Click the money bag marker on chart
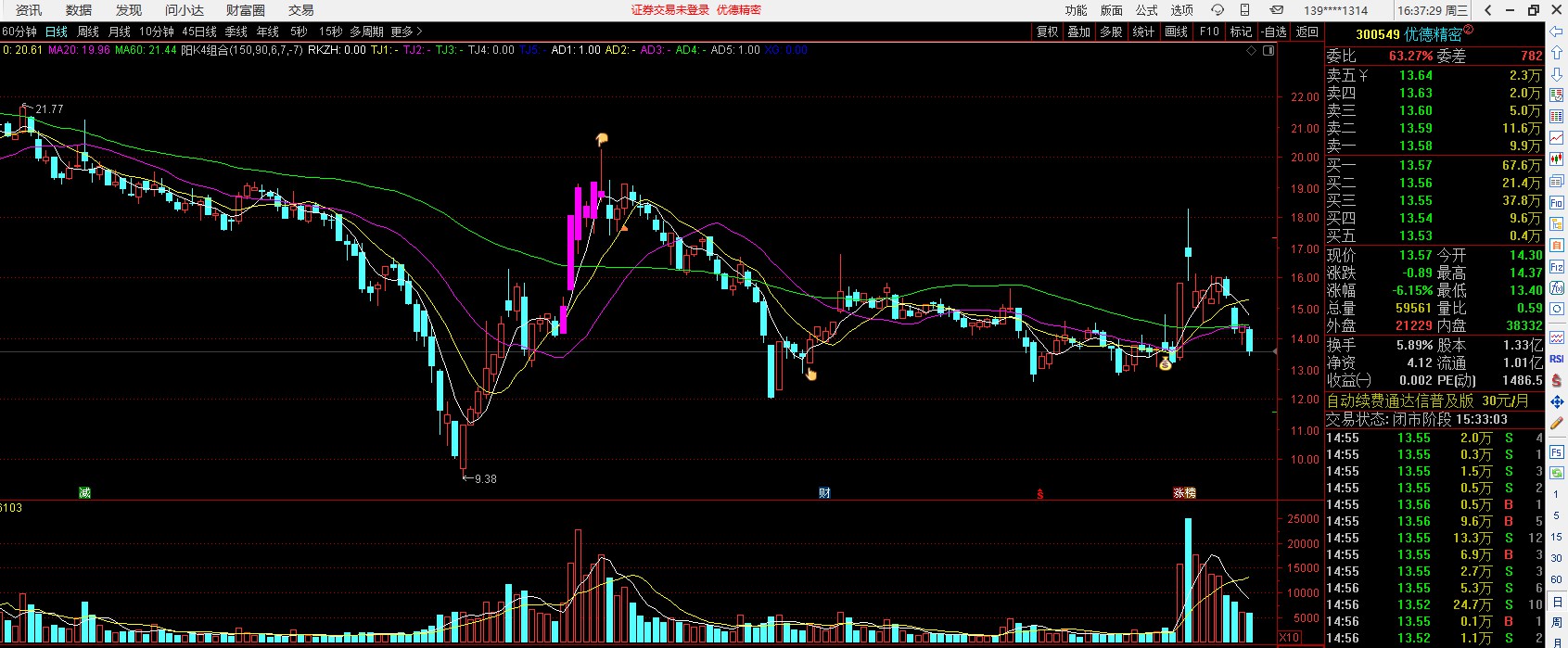Screen dimensions: 1568x648 point(1166,364)
